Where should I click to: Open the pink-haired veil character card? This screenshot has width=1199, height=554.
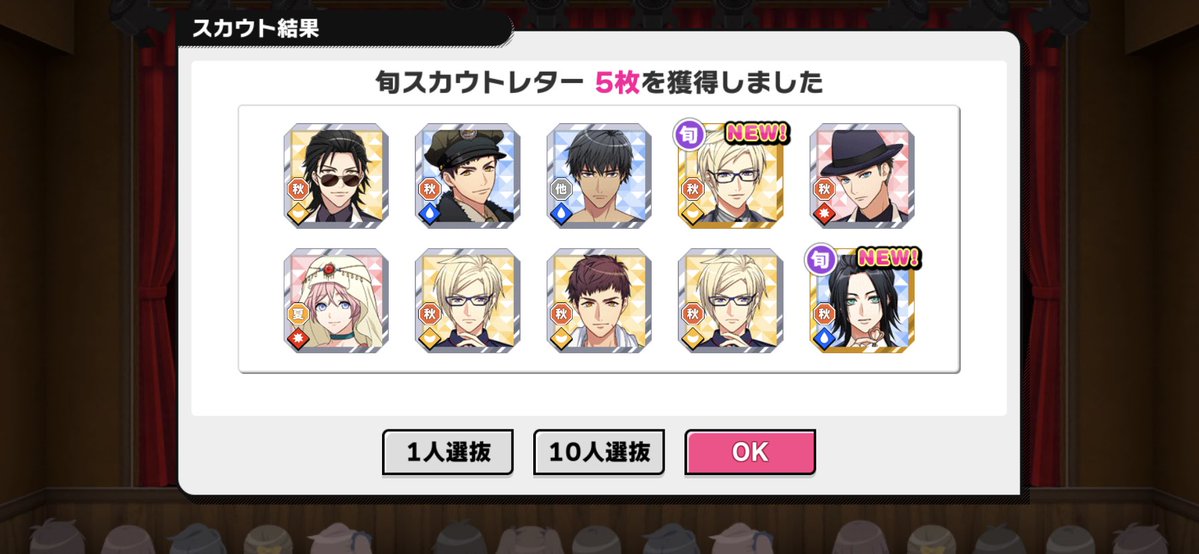336,300
